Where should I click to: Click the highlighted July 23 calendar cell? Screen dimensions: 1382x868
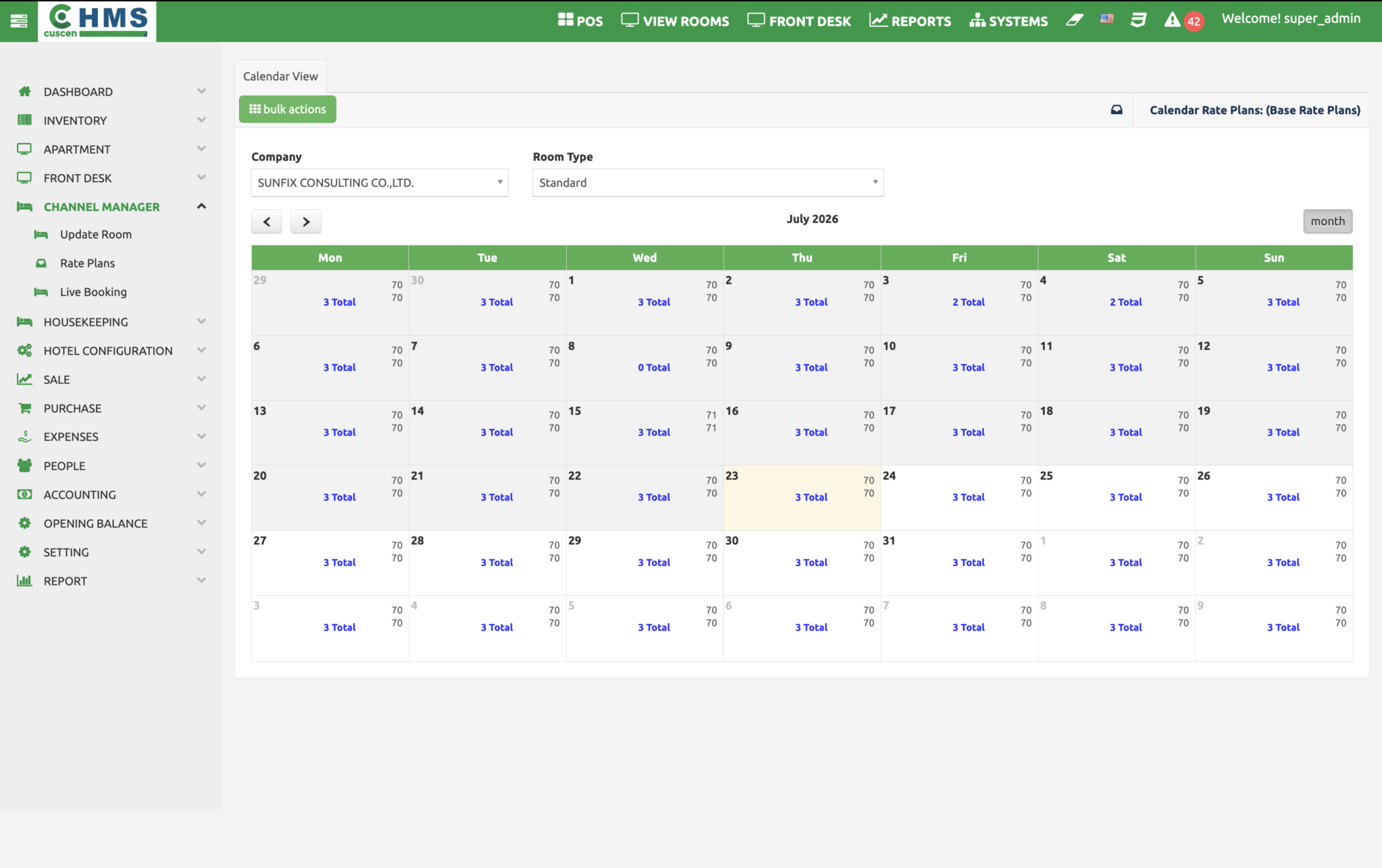click(x=802, y=498)
